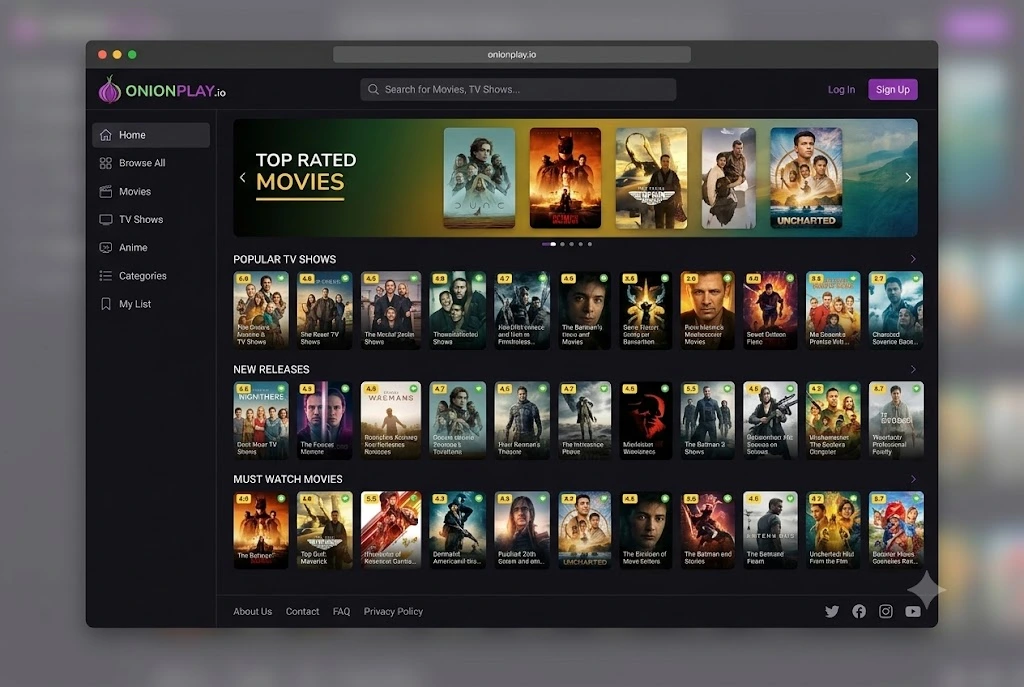Expand the Popular TV Shows row arrow
This screenshot has width=1024, height=687.
click(912, 259)
